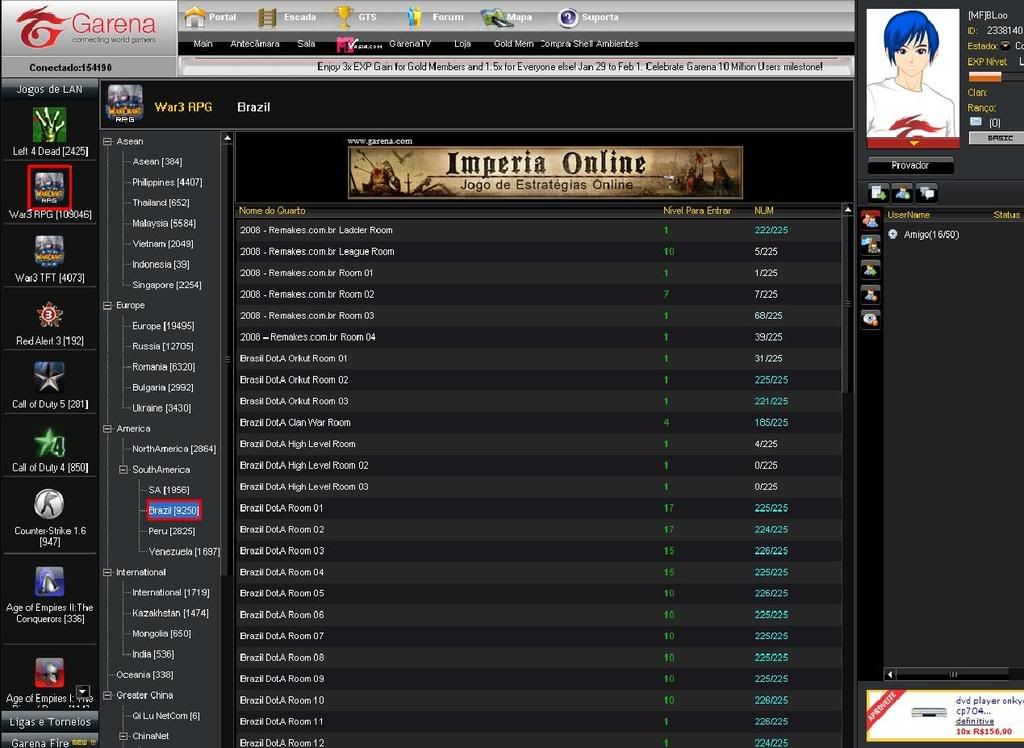Open the GarenaTV menu tab

[x=410, y=44]
